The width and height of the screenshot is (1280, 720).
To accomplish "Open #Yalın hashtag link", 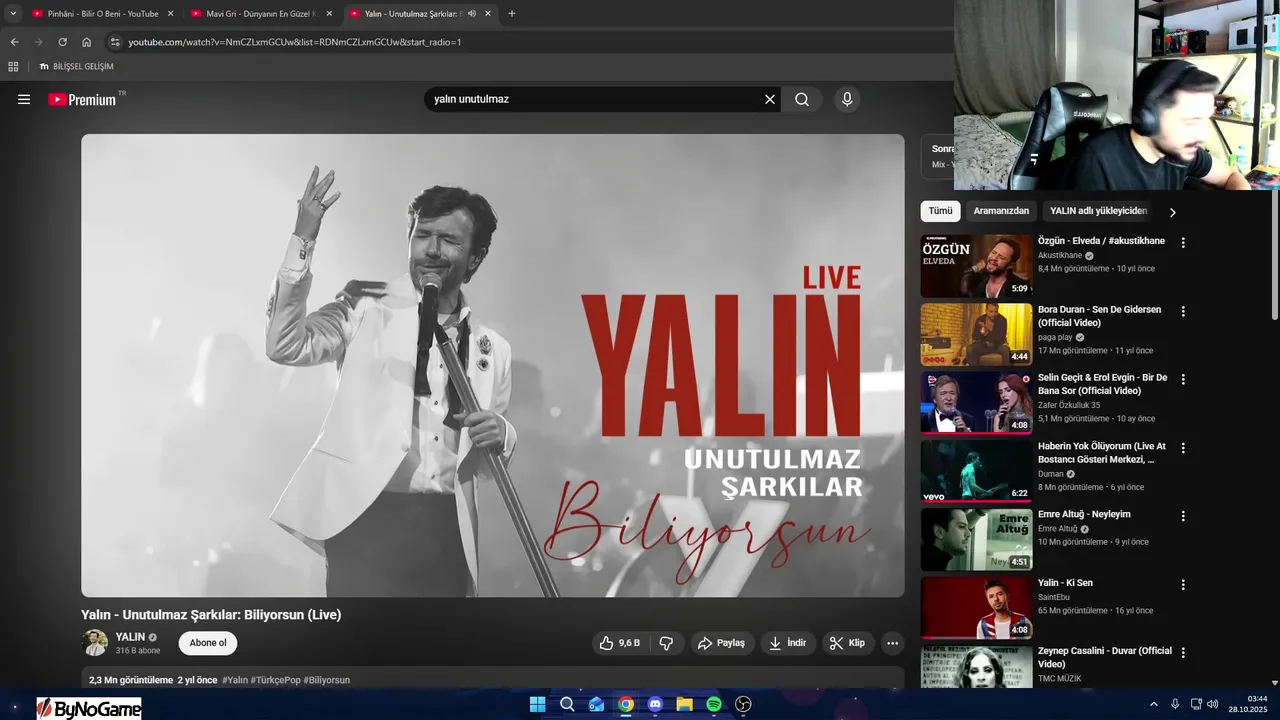I will [235, 680].
